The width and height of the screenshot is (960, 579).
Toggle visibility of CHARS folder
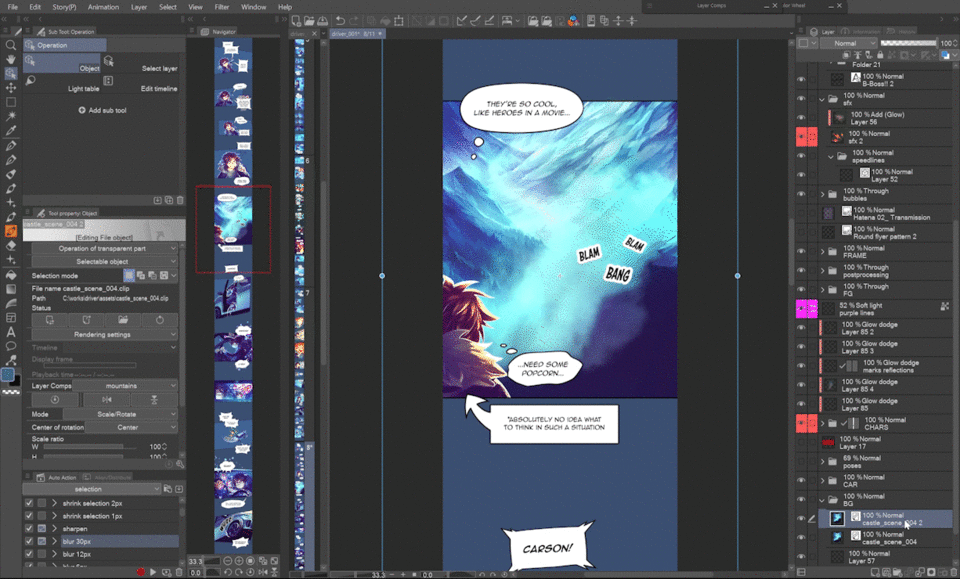pyautogui.click(x=801, y=423)
